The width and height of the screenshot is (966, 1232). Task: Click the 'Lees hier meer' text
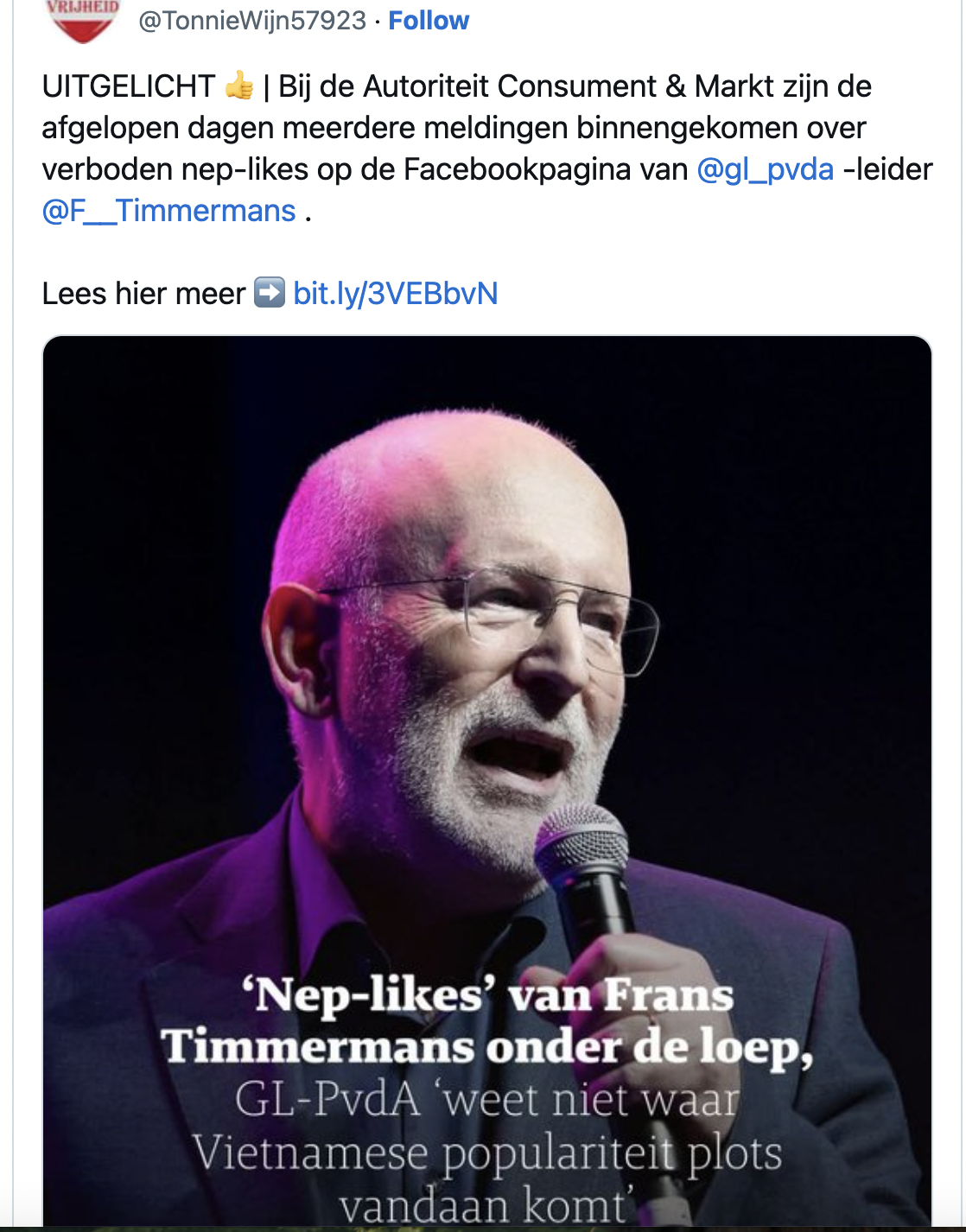143,294
